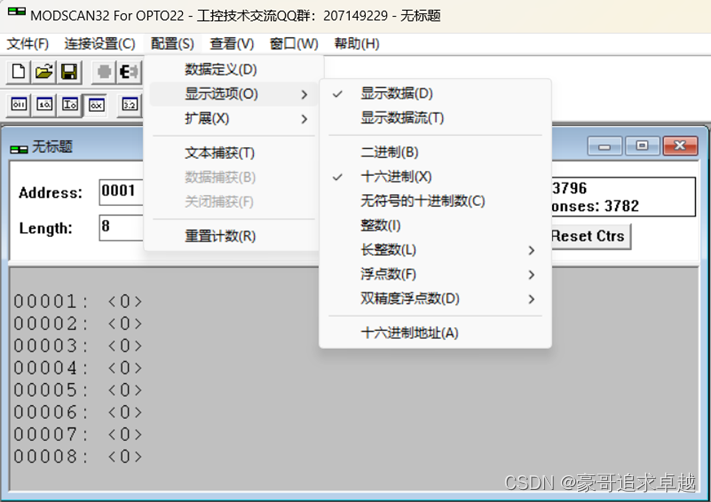Enable 十六进制地址(A) option
Viewport: 711px width, 502px height.
[435, 333]
